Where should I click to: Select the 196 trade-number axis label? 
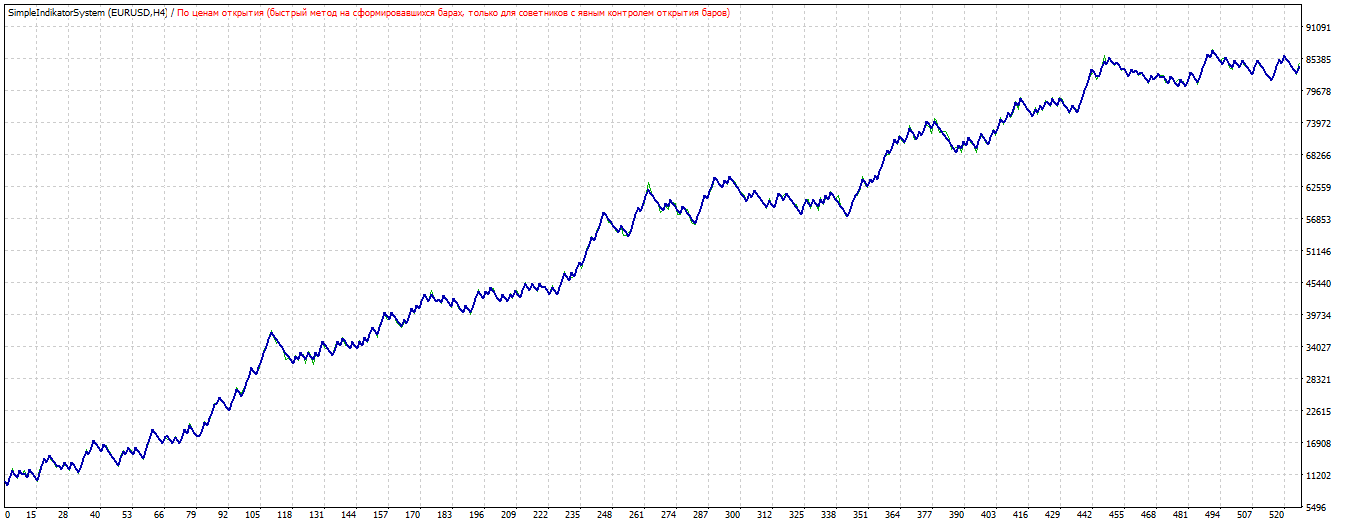(477, 515)
